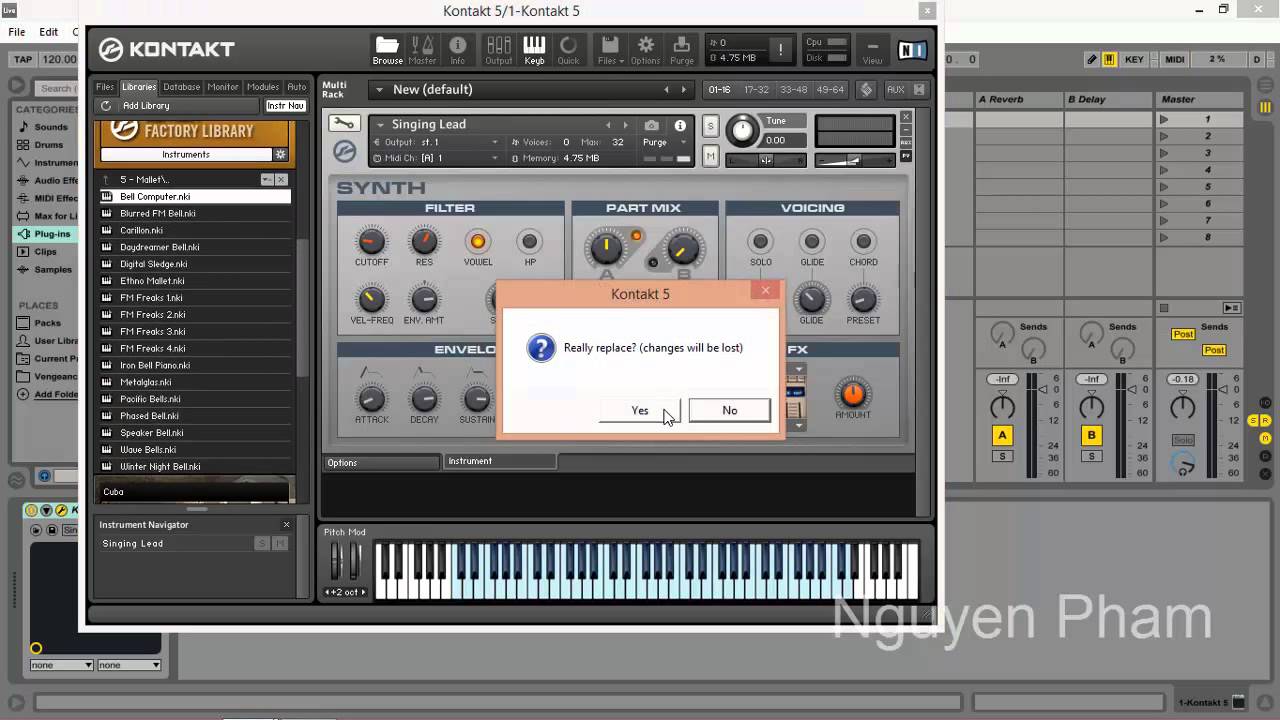Screen dimensions: 1280x720
Task: Click the Tune knob
Action: [x=742, y=130]
